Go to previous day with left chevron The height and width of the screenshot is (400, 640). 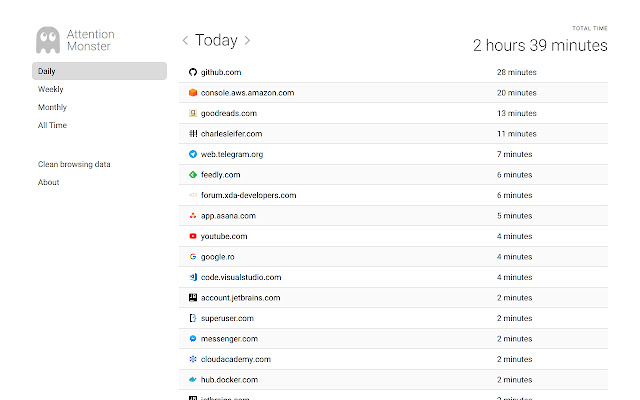[185, 40]
